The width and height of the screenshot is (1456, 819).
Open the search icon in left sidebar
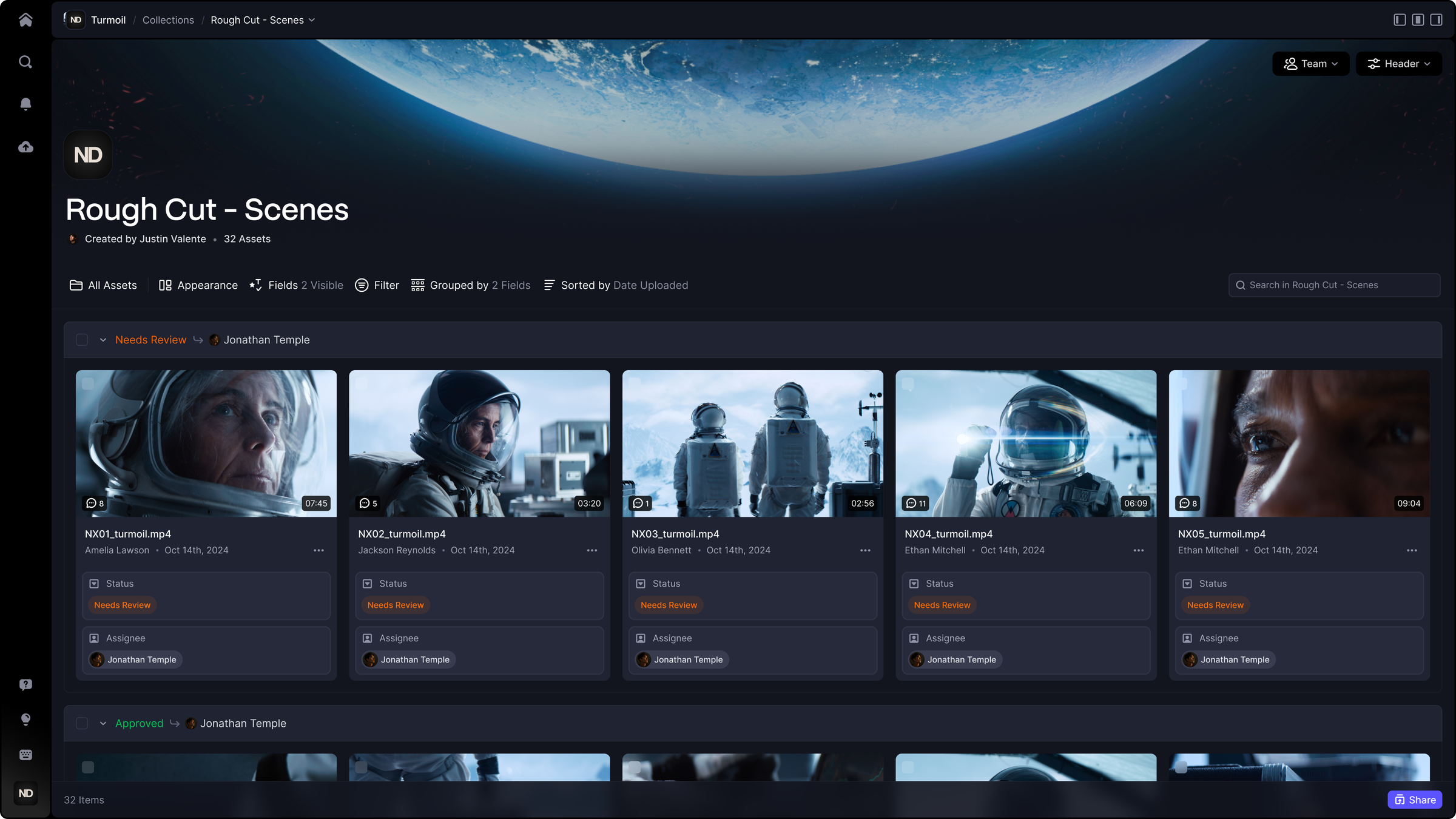coord(25,62)
